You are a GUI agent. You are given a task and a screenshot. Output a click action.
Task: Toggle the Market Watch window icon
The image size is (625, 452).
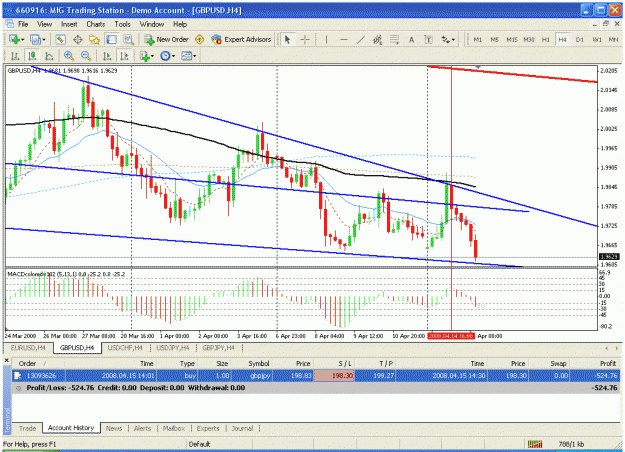pyautogui.click(x=60, y=39)
